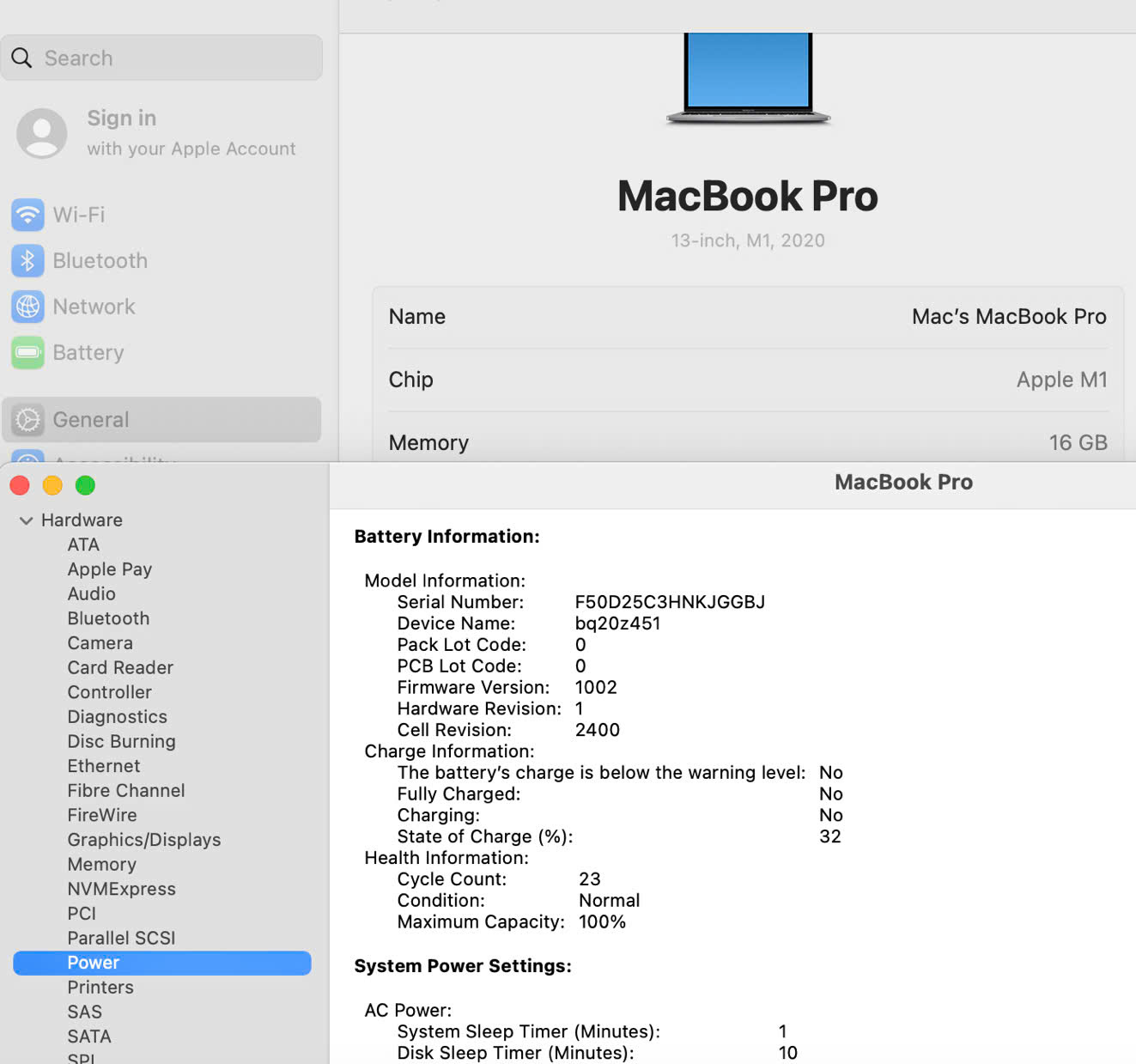Click the green Battery icon
Viewport: 1136px width, 1064px height.
tap(27, 353)
